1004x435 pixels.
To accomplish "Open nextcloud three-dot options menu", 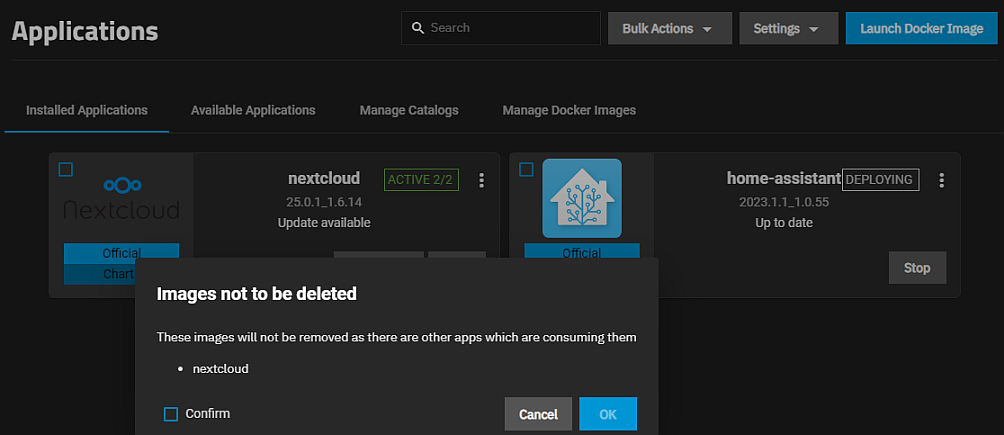I will (482, 181).
